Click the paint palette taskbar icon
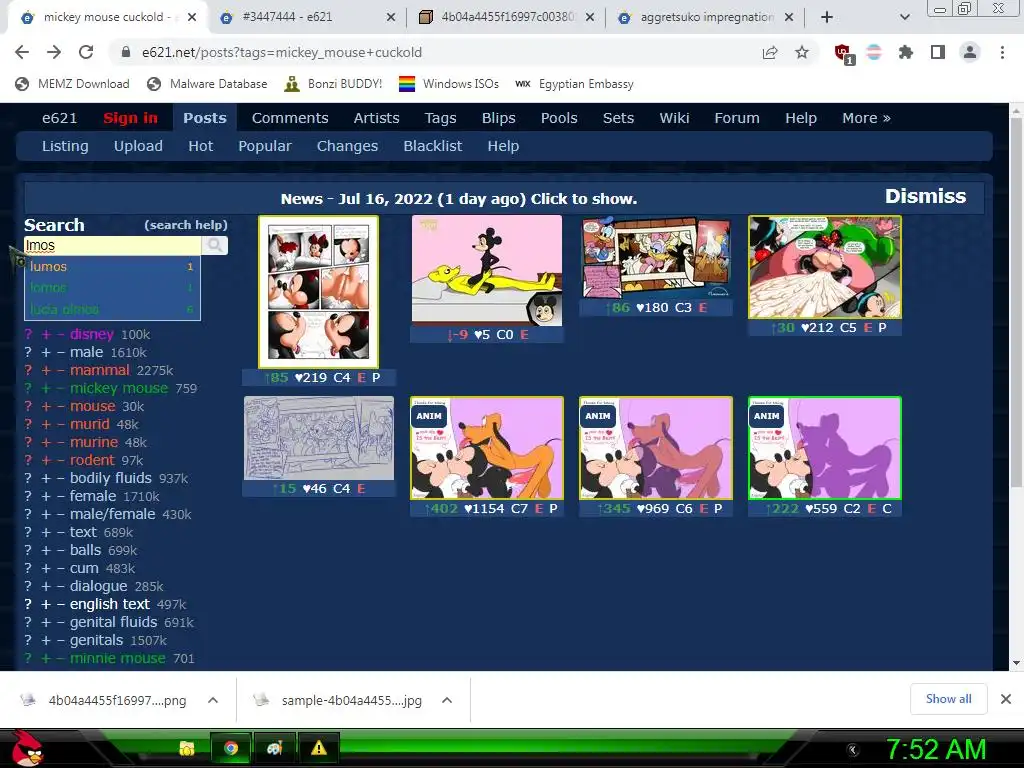Image resolution: width=1024 pixels, height=768 pixels. [x=274, y=748]
